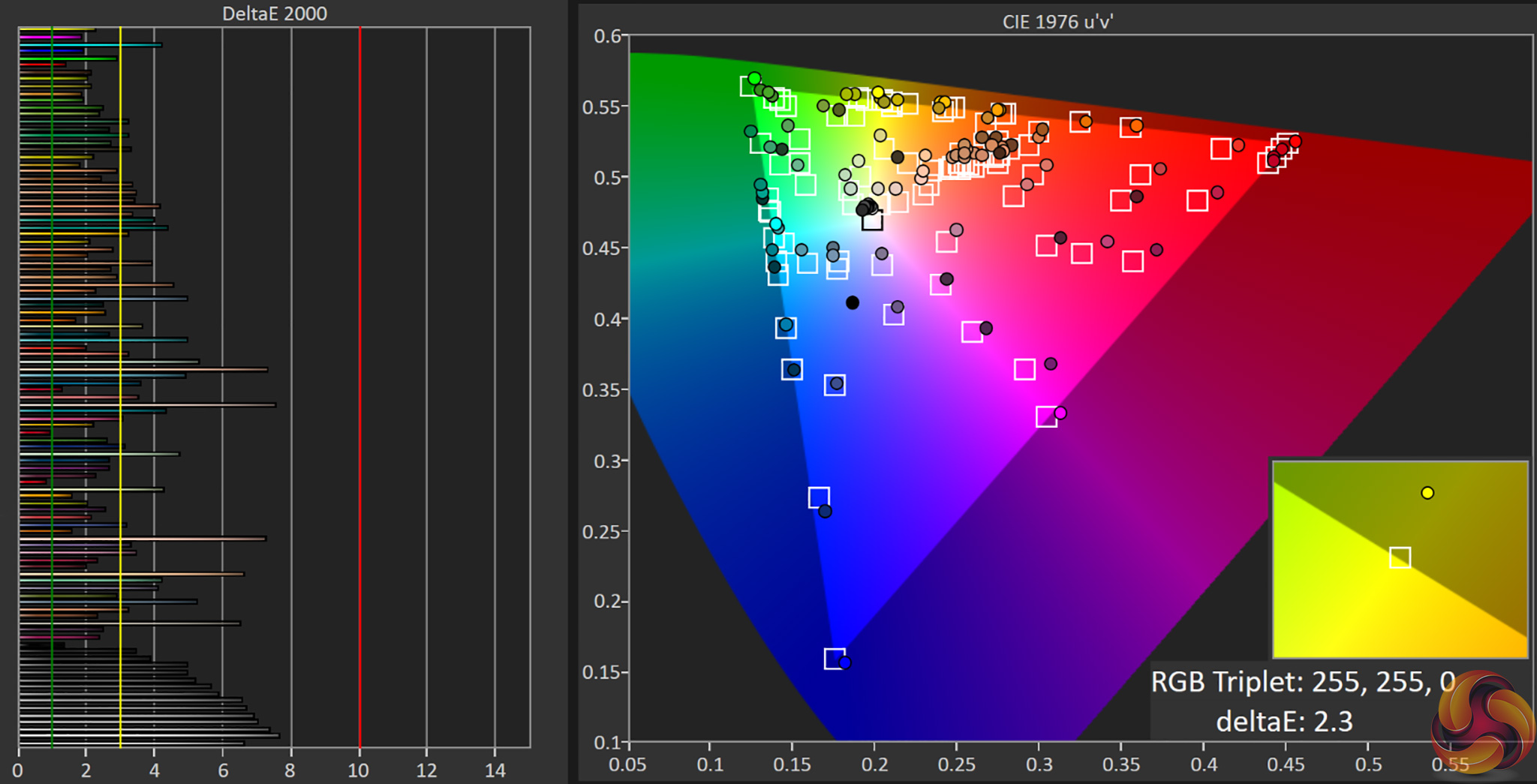Select the magenta bar at top of DeltaE chart
The width and height of the screenshot is (1537, 784).
pyautogui.click(x=50, y=37)
